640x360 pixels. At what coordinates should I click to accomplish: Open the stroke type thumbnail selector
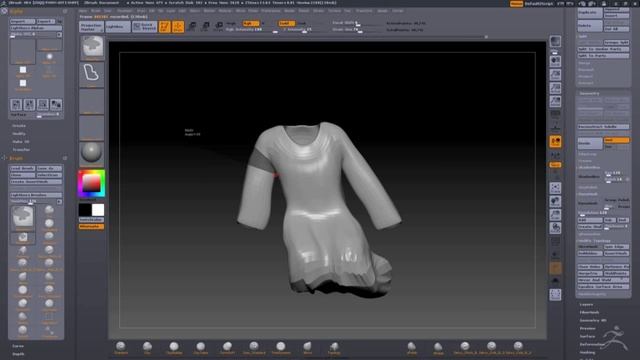coord(91,74)
